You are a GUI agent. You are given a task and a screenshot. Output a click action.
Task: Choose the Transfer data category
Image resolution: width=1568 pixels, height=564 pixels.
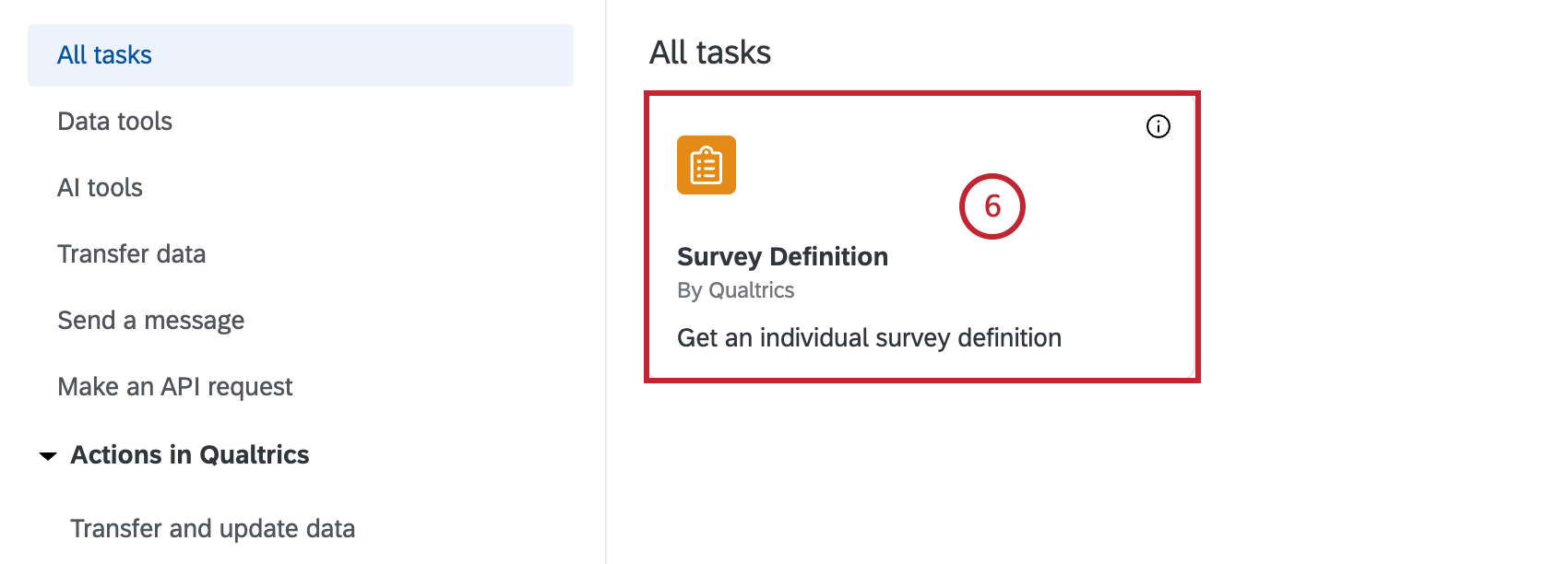131,254
